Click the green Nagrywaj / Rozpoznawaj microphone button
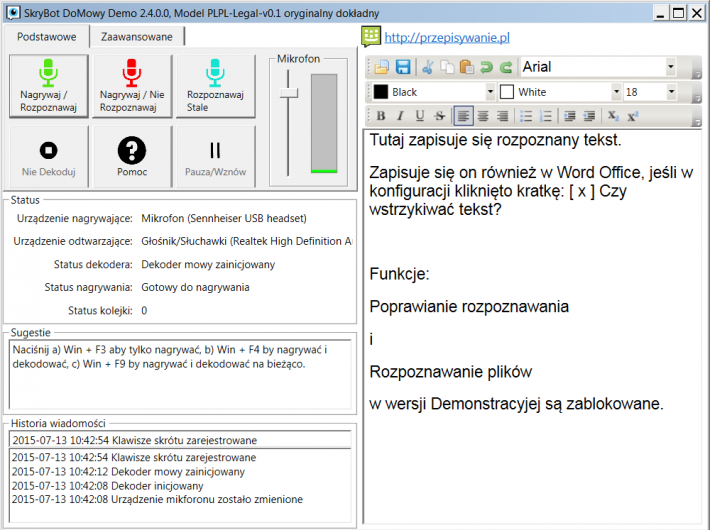This screenshot has width=710, height=530. (48, 86)
